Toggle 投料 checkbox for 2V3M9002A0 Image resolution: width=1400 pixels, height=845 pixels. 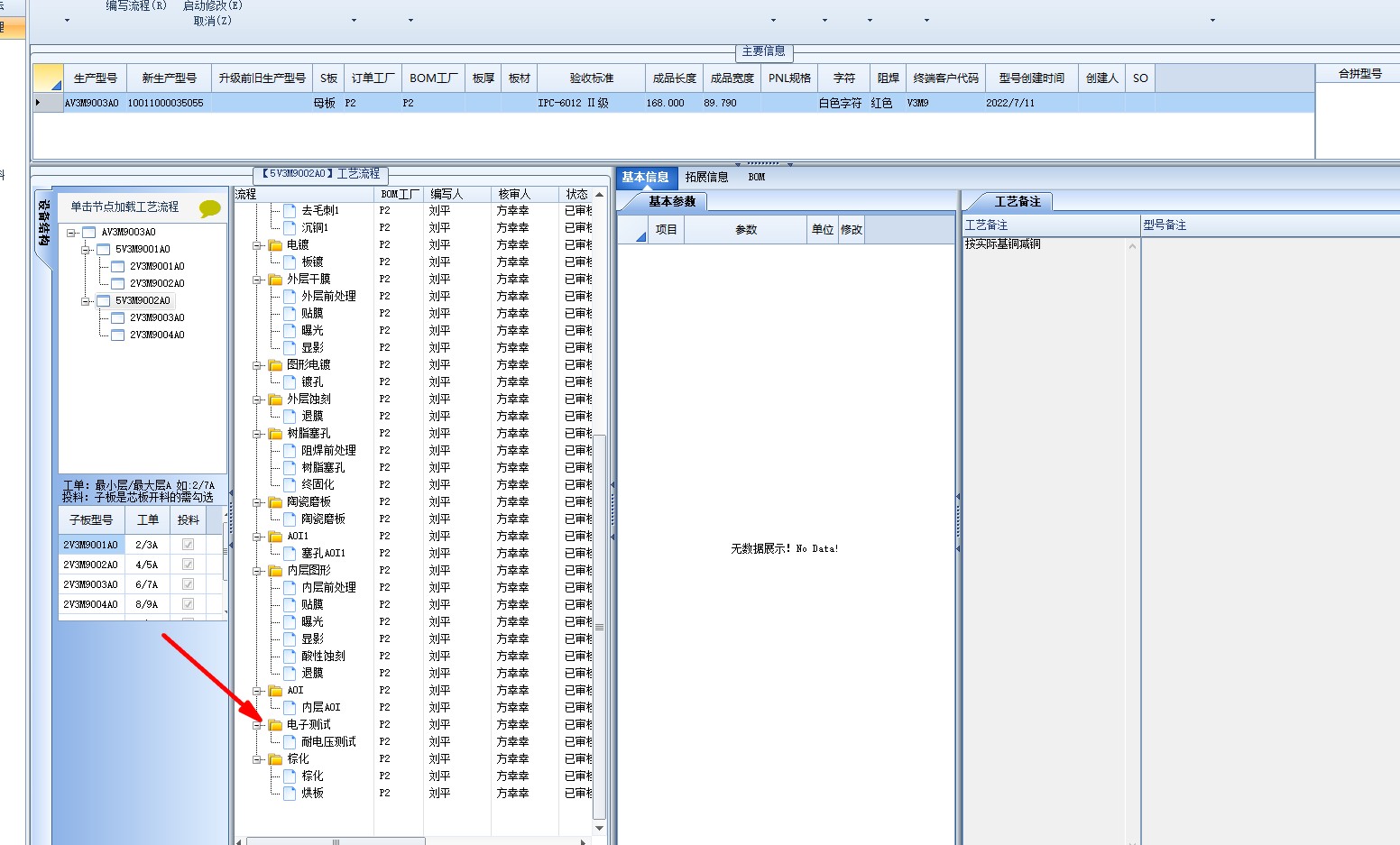(x=188, y=565)
